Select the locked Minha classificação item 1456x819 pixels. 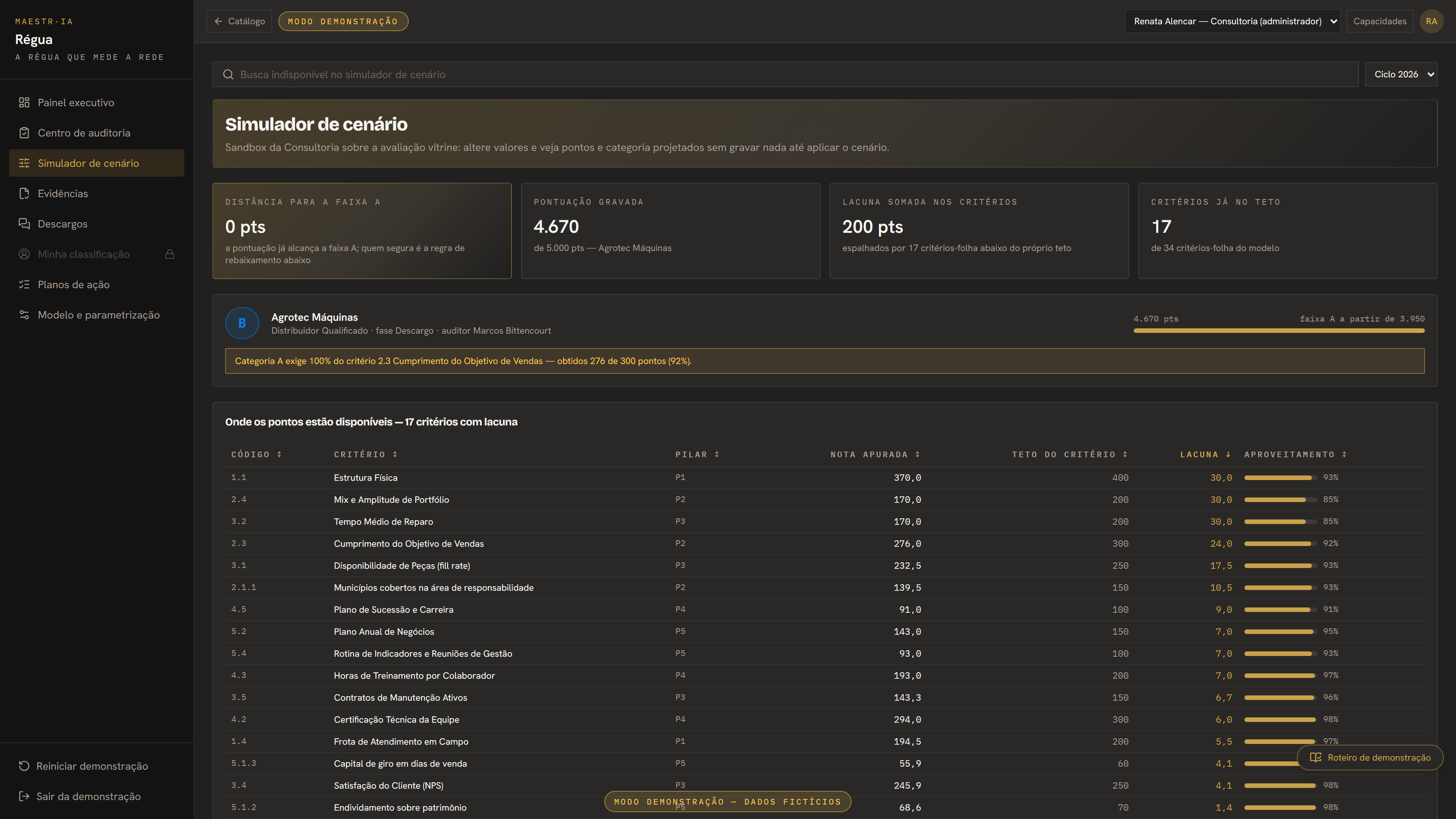(x=97, y=254)
